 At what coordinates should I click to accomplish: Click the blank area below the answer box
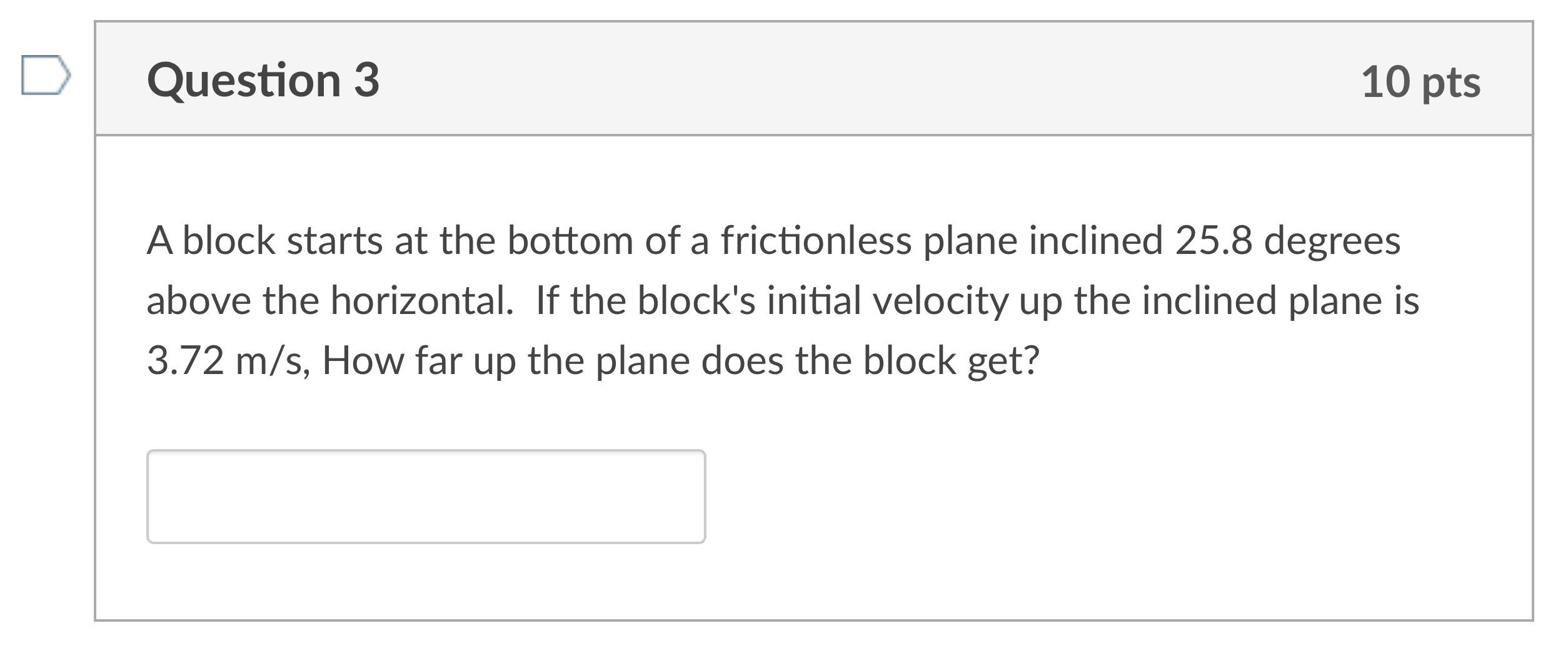click(x=813, y=582)
